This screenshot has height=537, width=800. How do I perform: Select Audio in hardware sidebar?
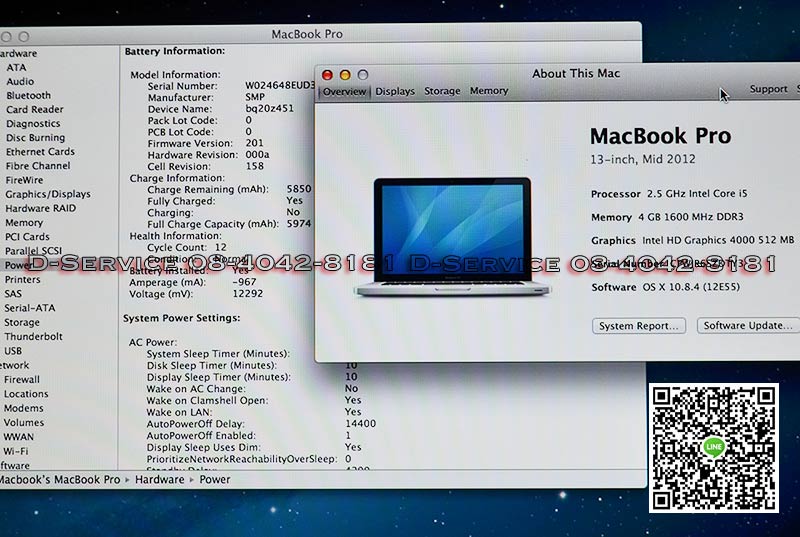20,82
